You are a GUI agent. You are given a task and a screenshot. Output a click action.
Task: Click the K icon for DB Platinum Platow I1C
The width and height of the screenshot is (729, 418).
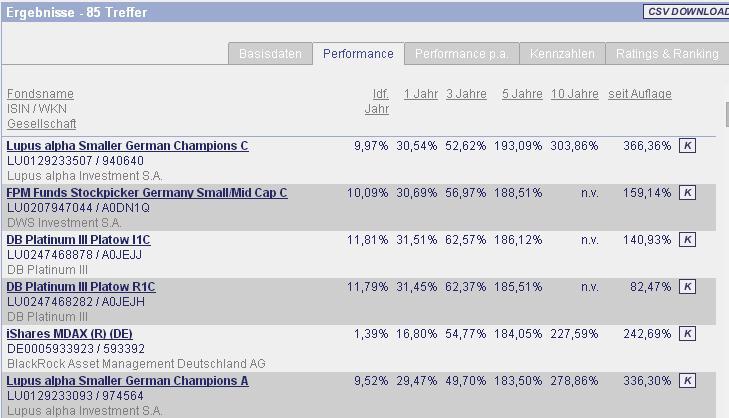click(x=687, y=240)
